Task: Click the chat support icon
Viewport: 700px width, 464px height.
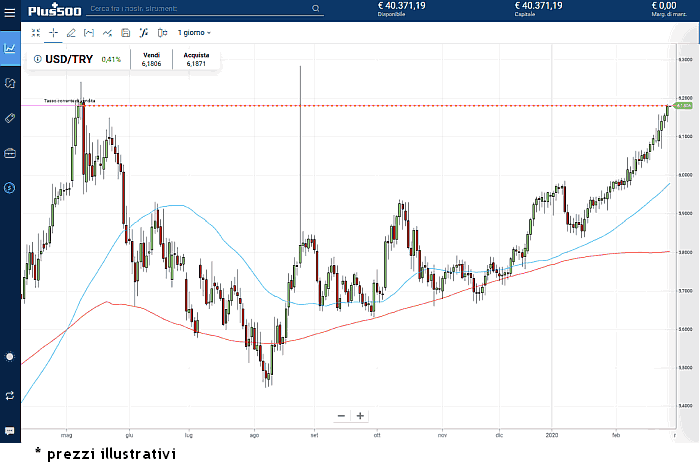Action: [x=10, y=430]
